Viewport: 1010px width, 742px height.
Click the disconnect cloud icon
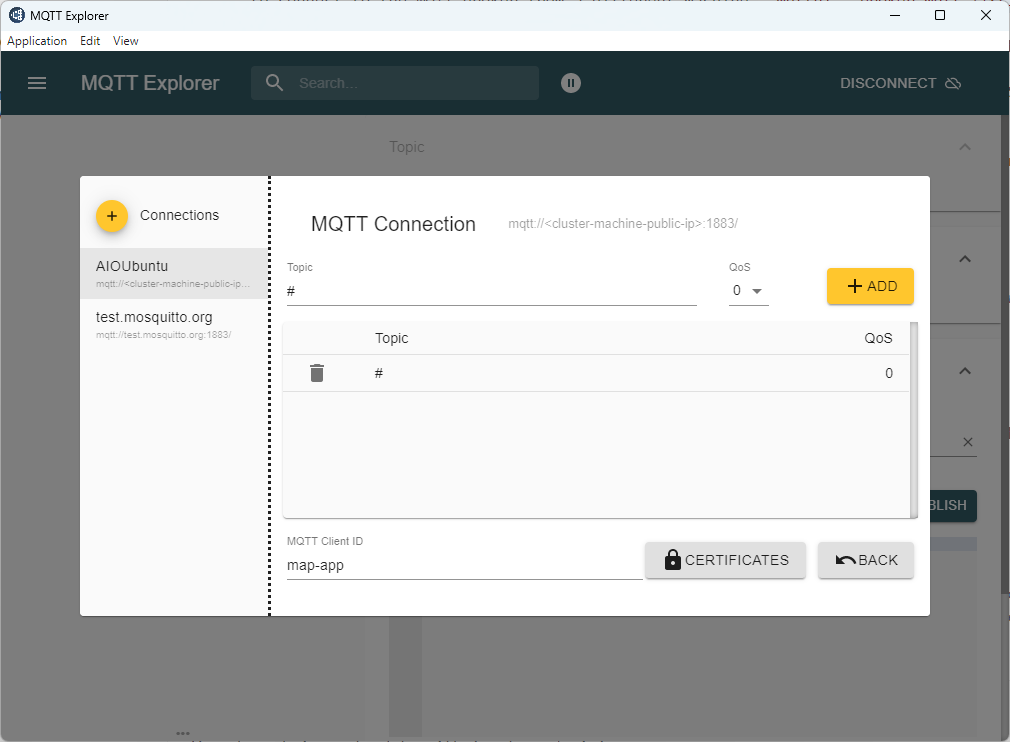coord(952,83)
